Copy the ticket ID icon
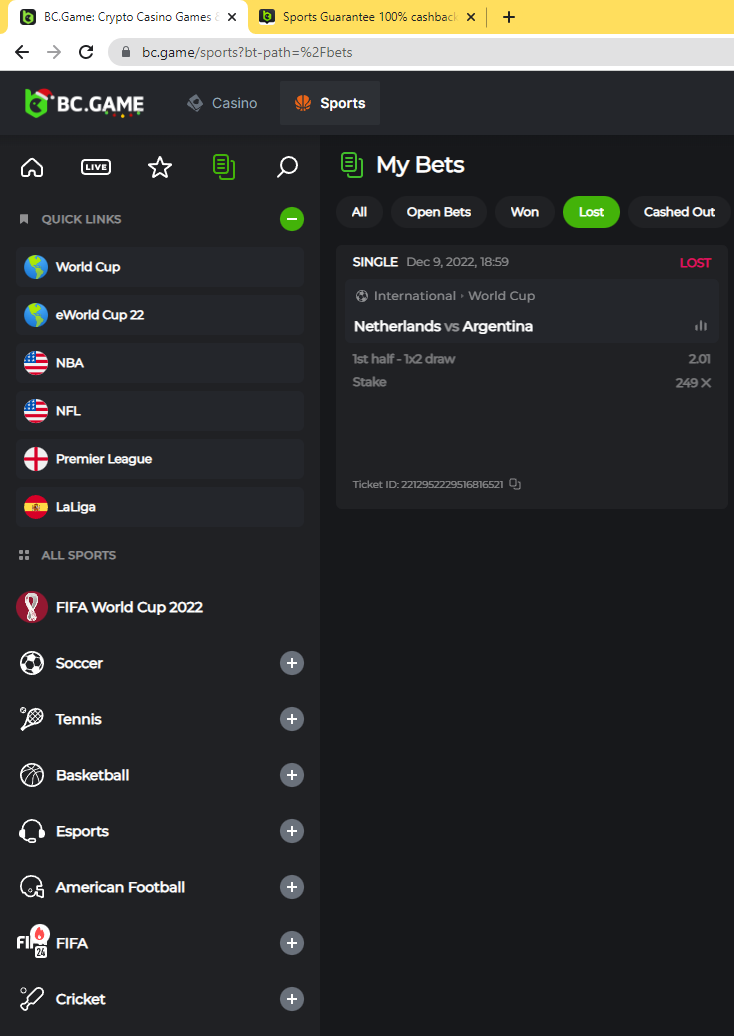This screenshot has width=734, height=1036. click(515, 484)
